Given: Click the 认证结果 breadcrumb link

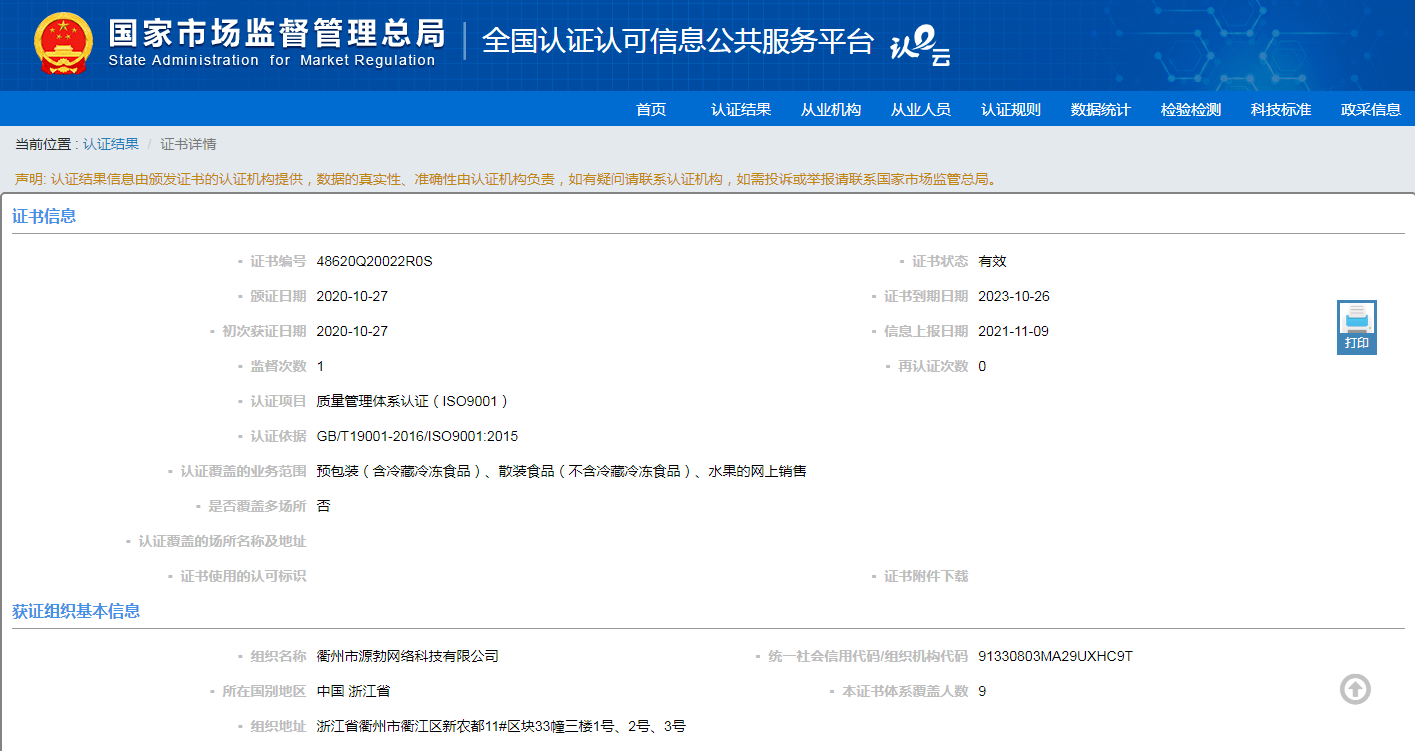Looking at the screenshot, I should point(111,144).
